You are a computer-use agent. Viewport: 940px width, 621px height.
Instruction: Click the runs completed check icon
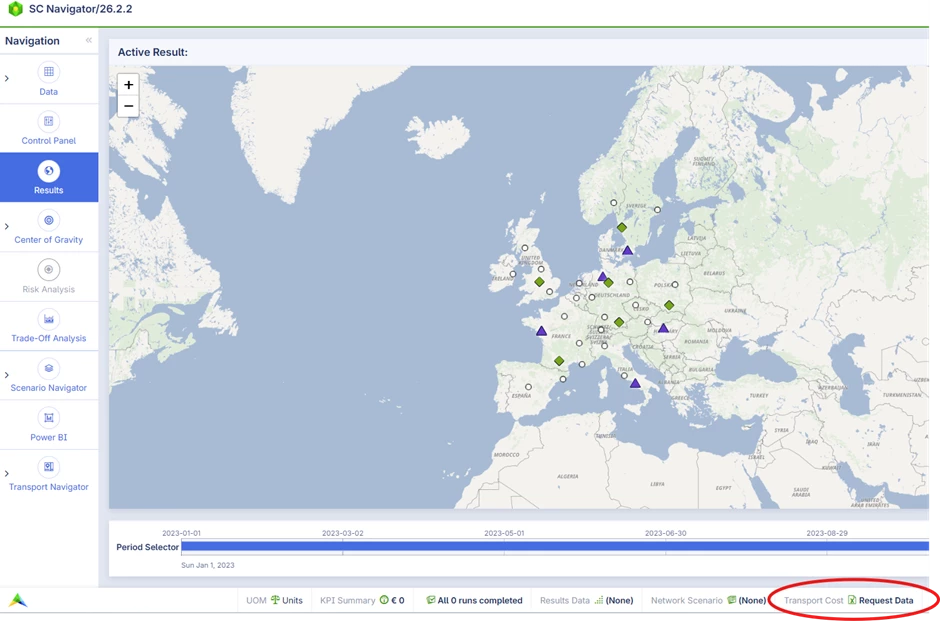click(x=430, y=600)
